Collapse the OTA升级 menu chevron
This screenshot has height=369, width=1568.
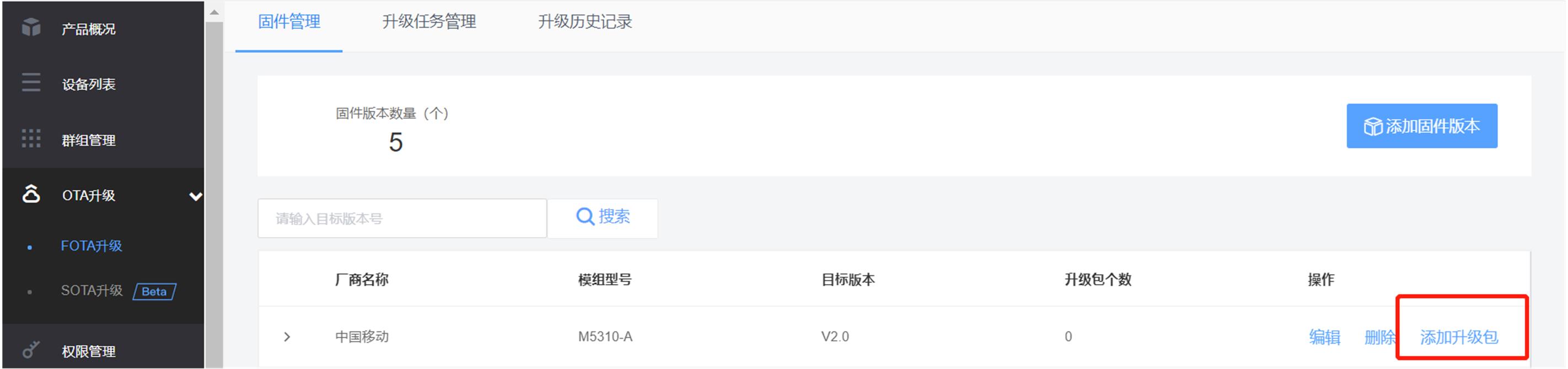(x=195, y=196)
